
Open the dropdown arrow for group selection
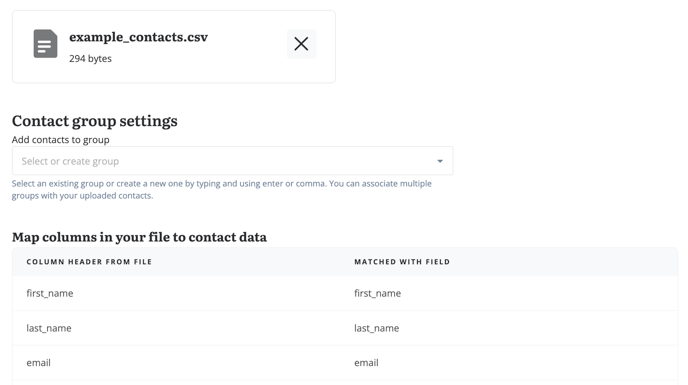(x=440, y=161)
